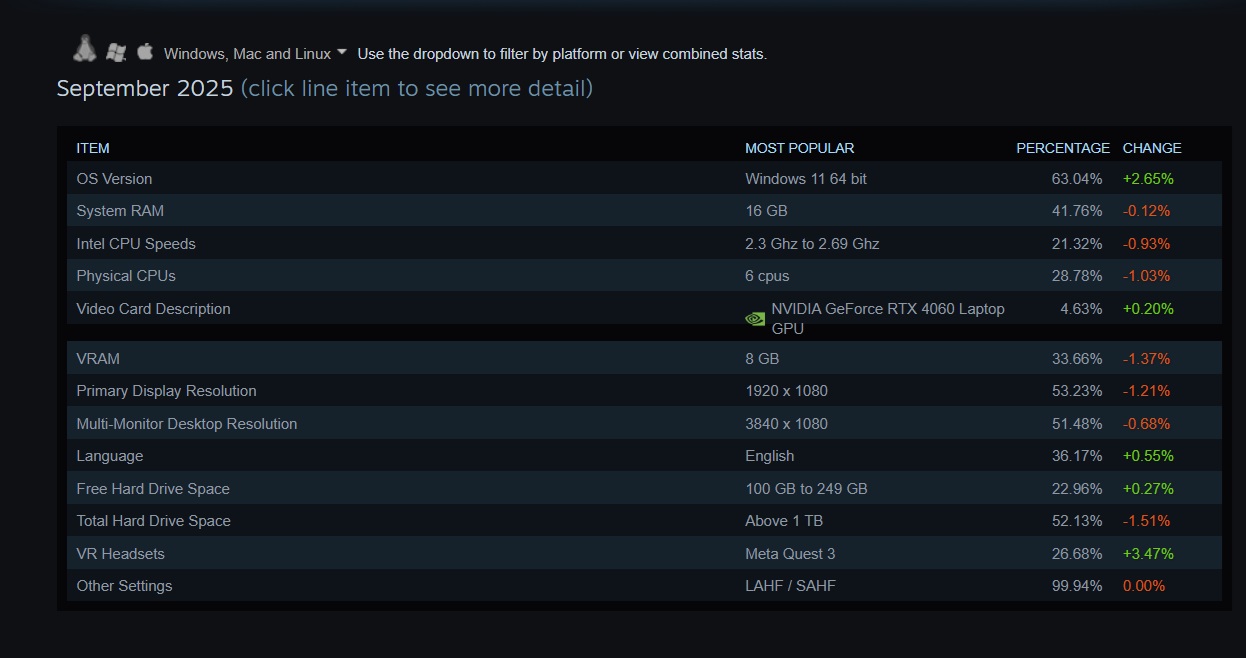Screen dimensions: 1246x658
Task: Show Free Hard Drive Space details
Action: pos(153,489)
